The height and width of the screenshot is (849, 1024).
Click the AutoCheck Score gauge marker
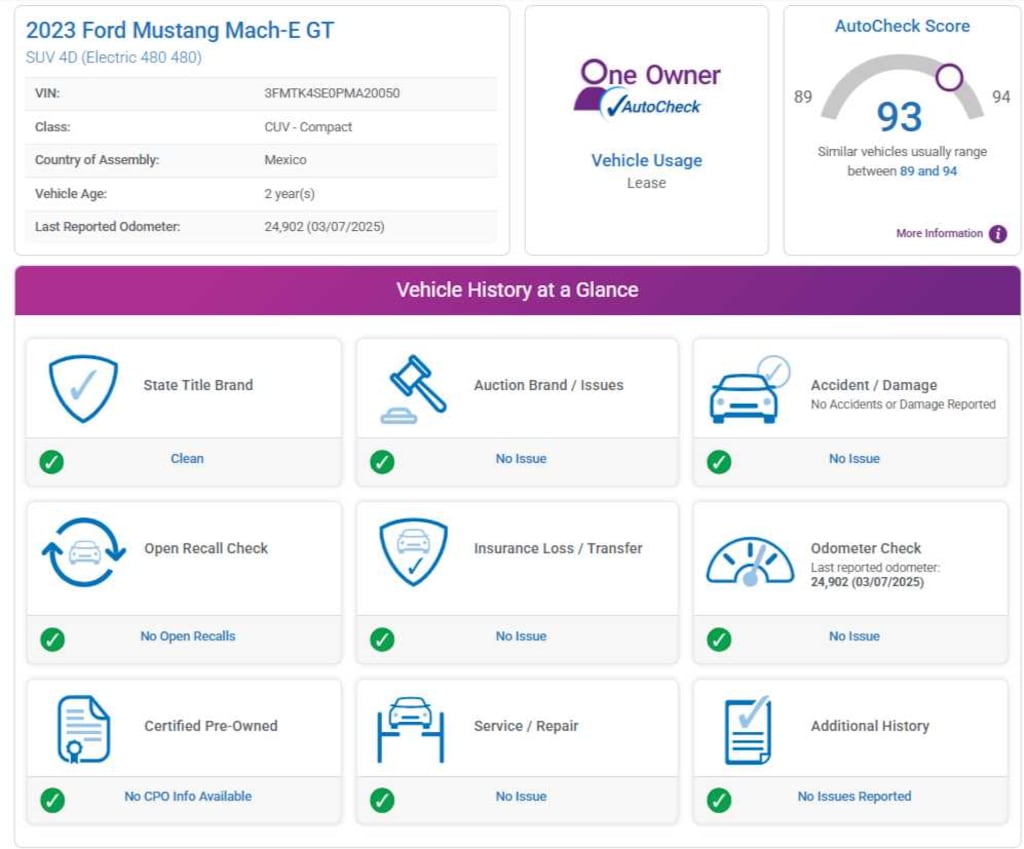(x=949, y=77)
